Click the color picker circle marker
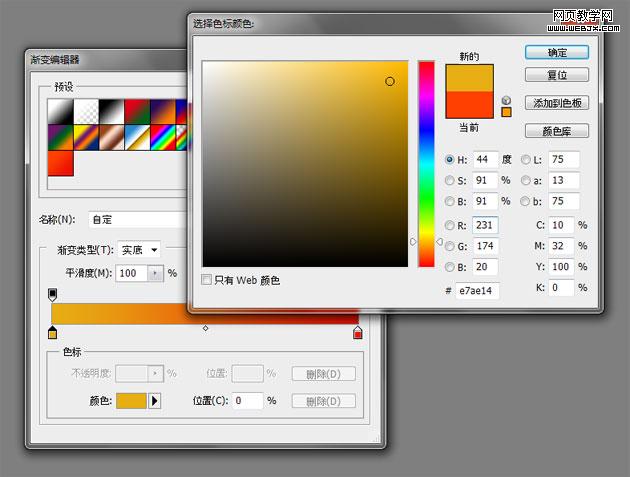 (x=390, y=82)
